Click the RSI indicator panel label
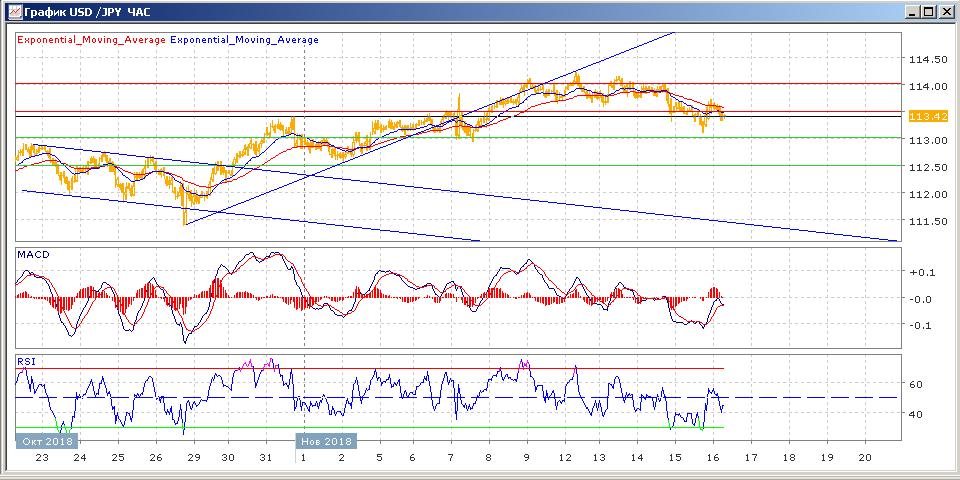 tap(26, 362)
